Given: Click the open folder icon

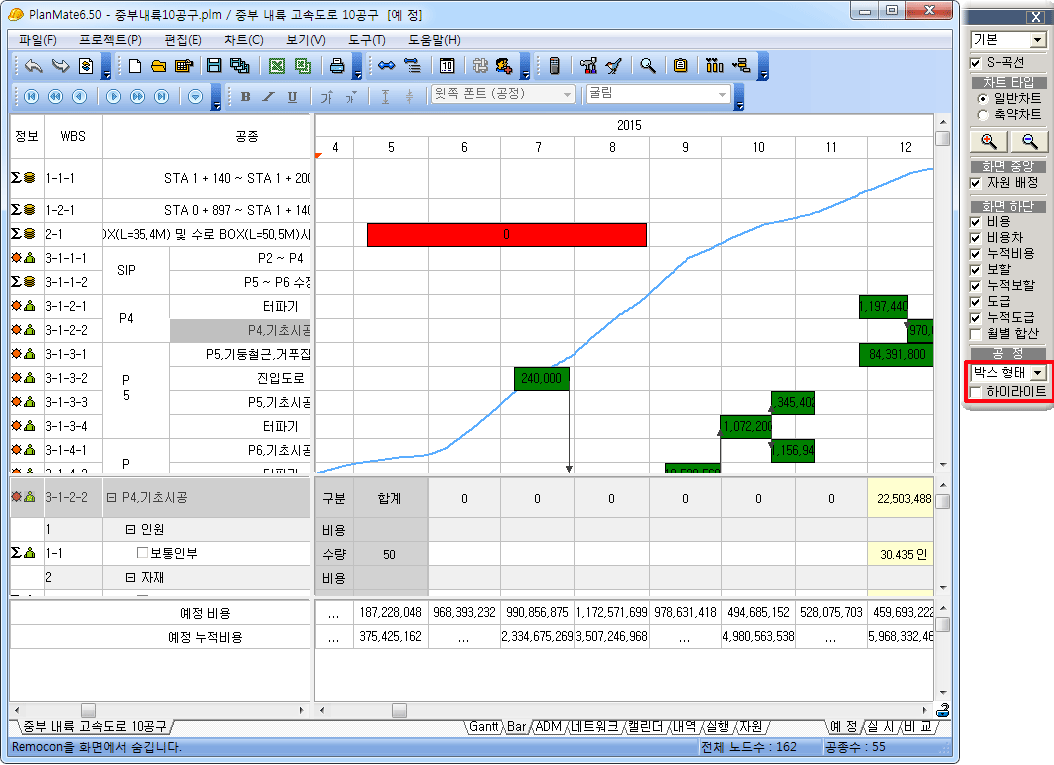Looking at the screenshot, I should pos(158,66).
